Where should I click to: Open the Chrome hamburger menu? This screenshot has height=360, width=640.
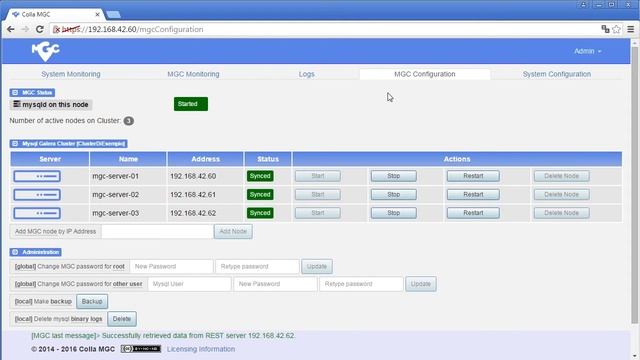pos(631,29)
